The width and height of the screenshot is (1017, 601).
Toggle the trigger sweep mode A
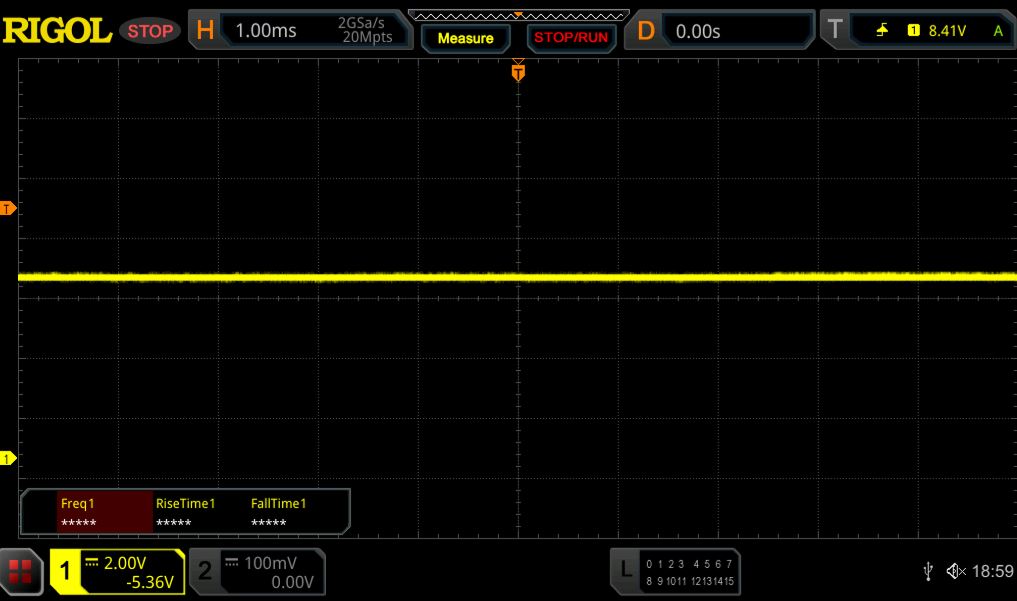(998, 30)
